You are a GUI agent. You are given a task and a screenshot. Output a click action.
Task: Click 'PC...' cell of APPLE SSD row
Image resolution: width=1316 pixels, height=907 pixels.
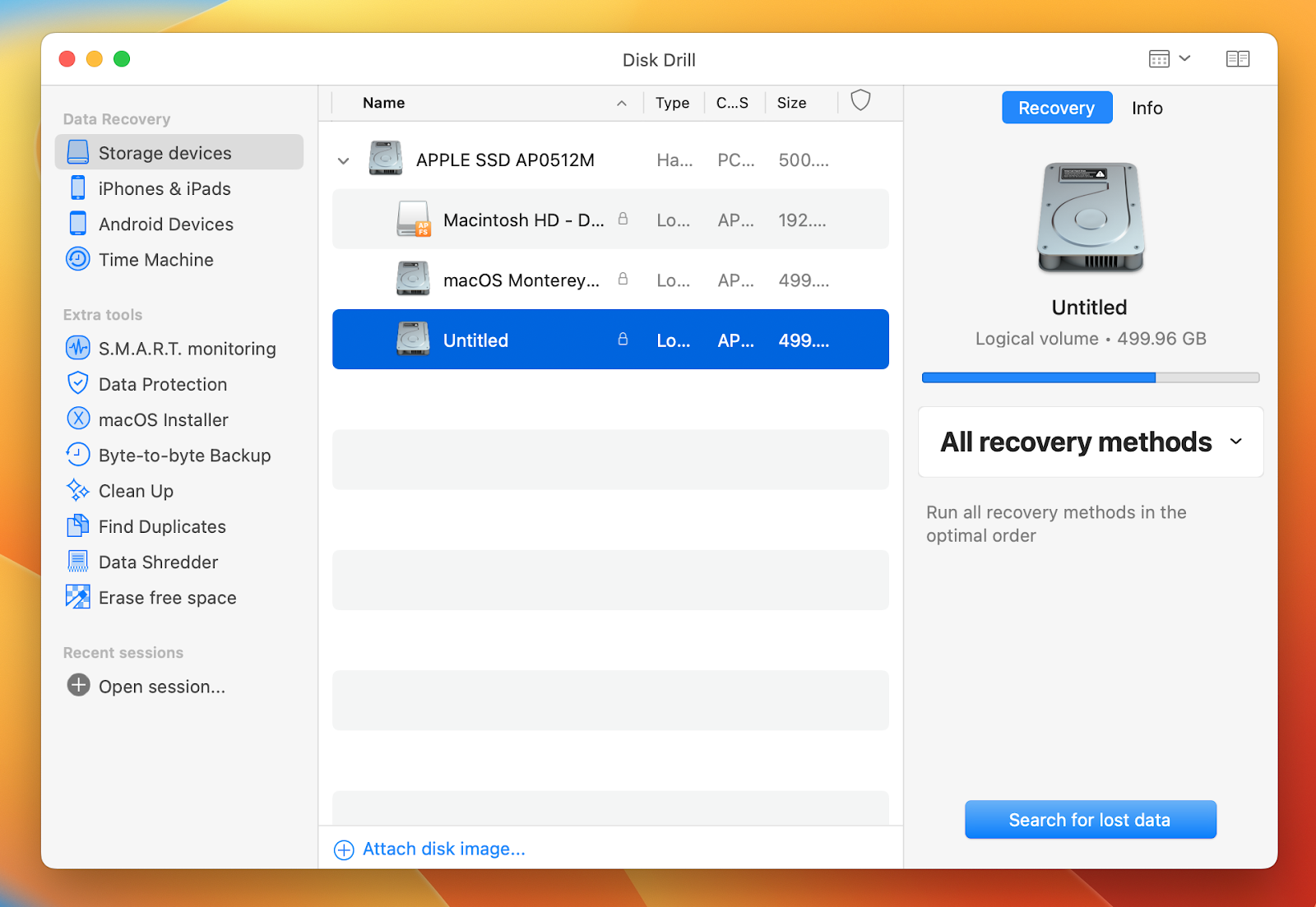[x=735, y=160]
